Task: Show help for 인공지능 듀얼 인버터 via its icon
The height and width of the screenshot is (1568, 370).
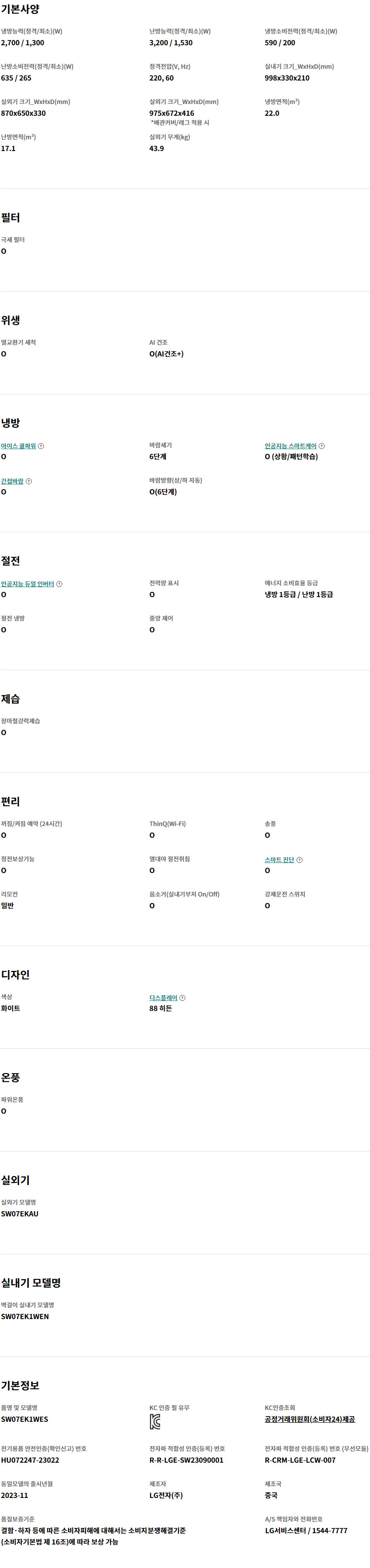Action: tap(59, 584)
